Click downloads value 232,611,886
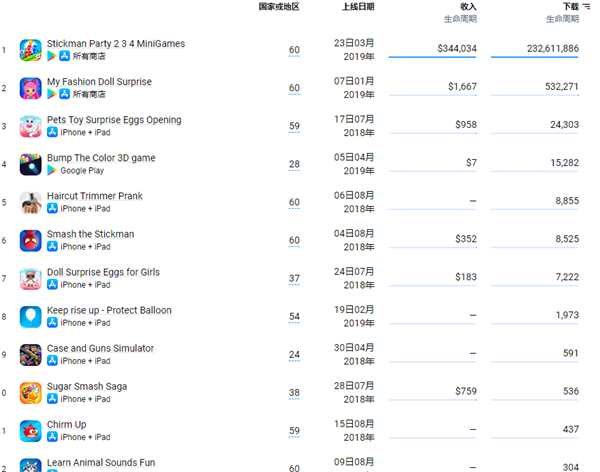600x472 pixels. coord(553,49)
